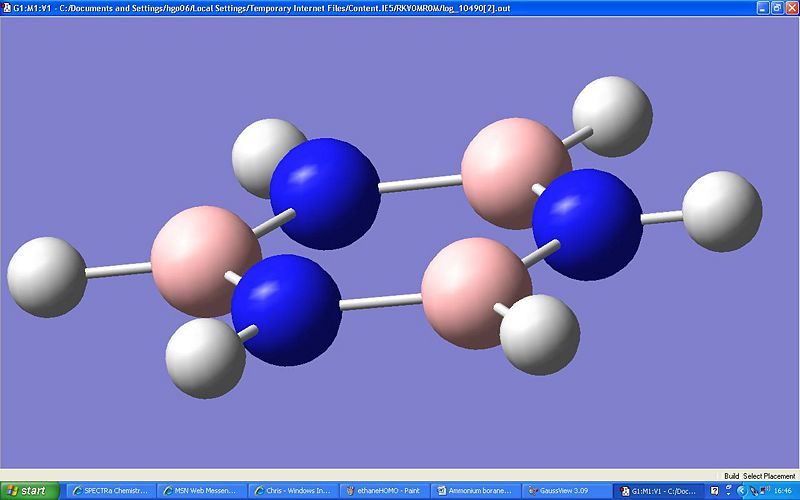Click the help question-mark tray icon

tap(715, 491)
